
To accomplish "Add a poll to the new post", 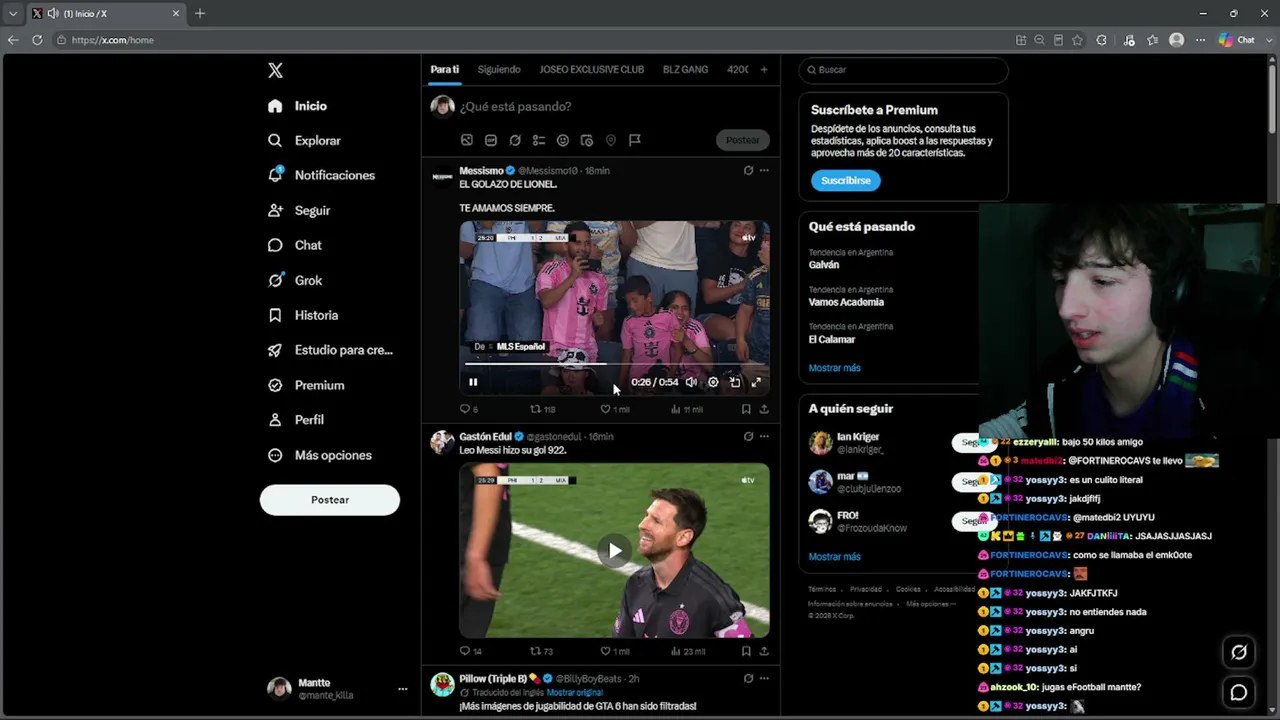I will tap(539, 141).
